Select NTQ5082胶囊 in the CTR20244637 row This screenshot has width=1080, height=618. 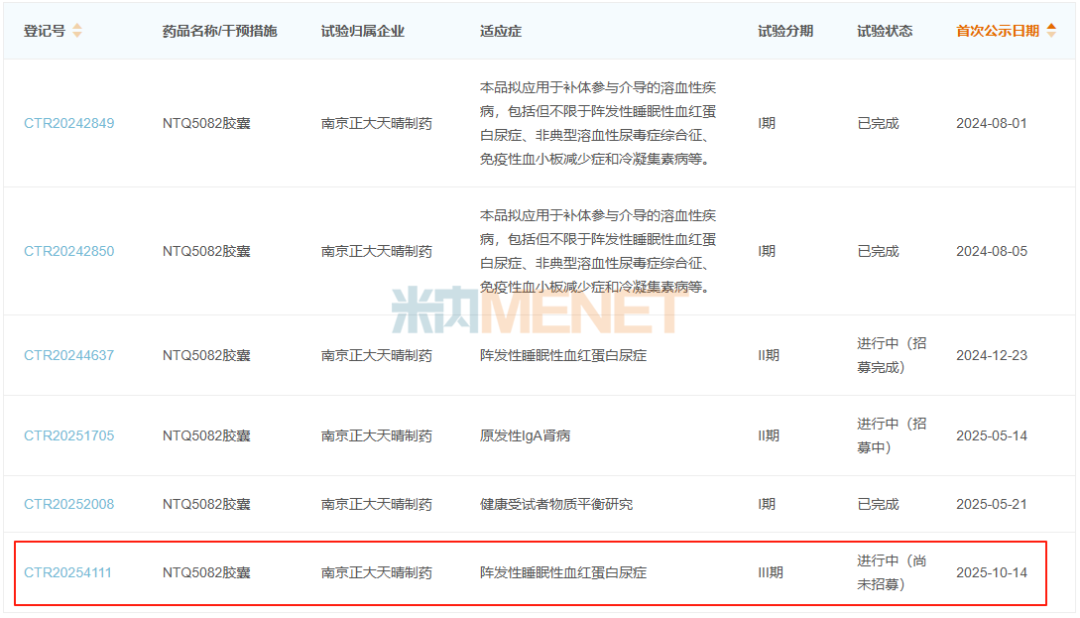tap(207, 356)
